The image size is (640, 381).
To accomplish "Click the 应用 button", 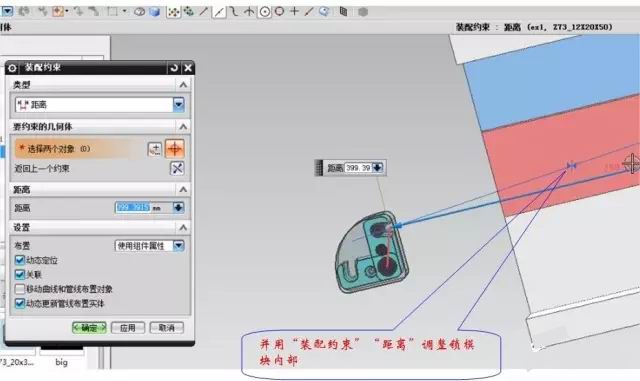I will click(128, 328).
